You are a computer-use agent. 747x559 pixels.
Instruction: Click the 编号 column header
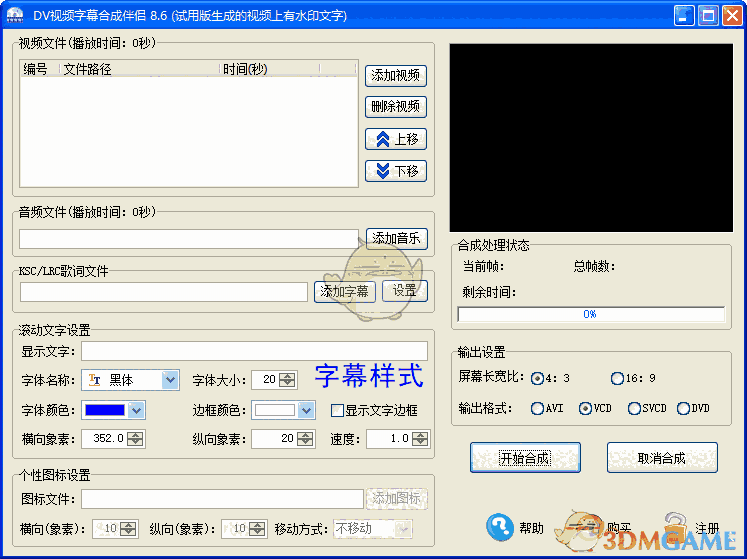(40, 69)
